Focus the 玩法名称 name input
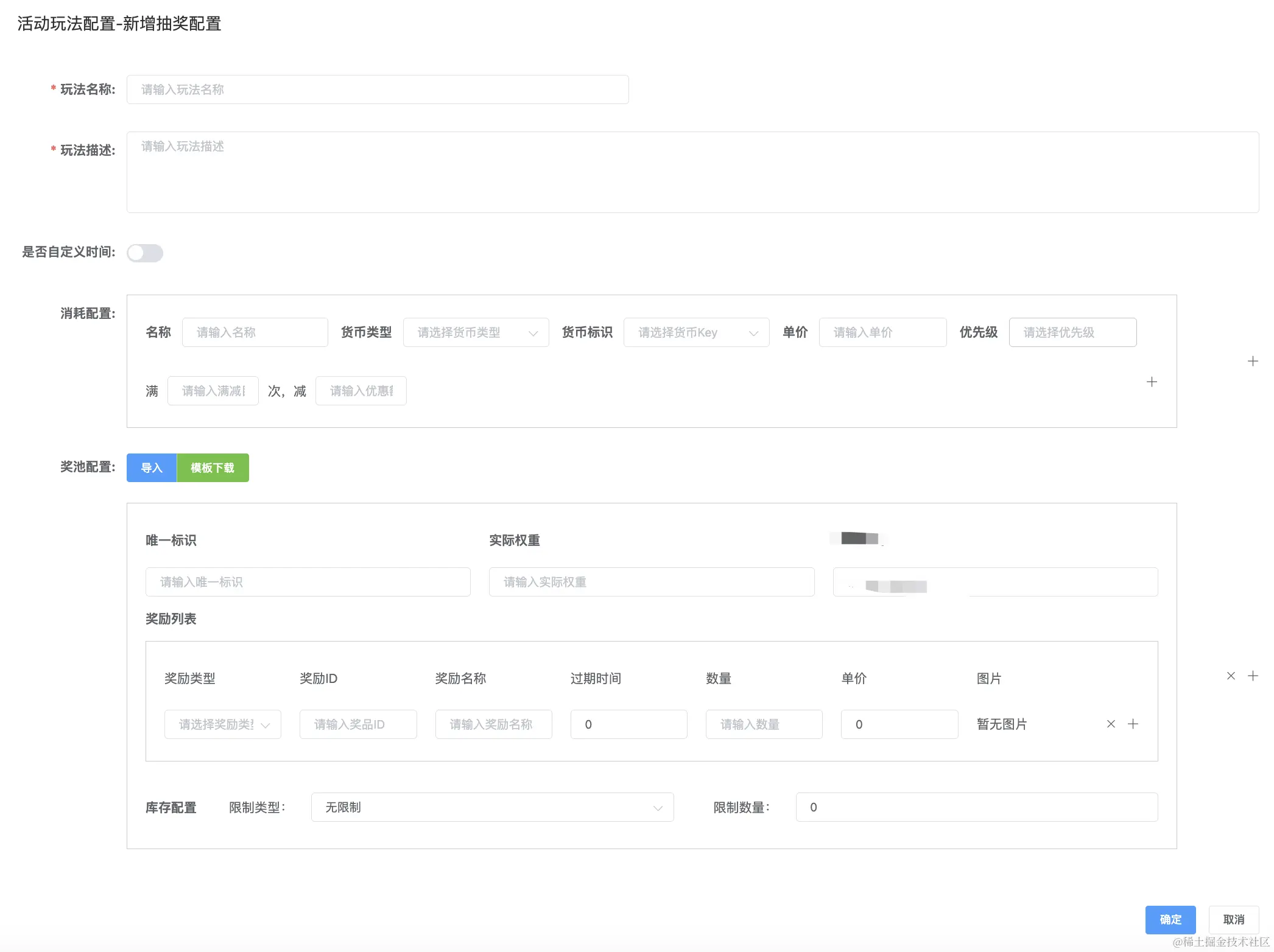Screen dimensions: 1274x952 click(378, 89)
